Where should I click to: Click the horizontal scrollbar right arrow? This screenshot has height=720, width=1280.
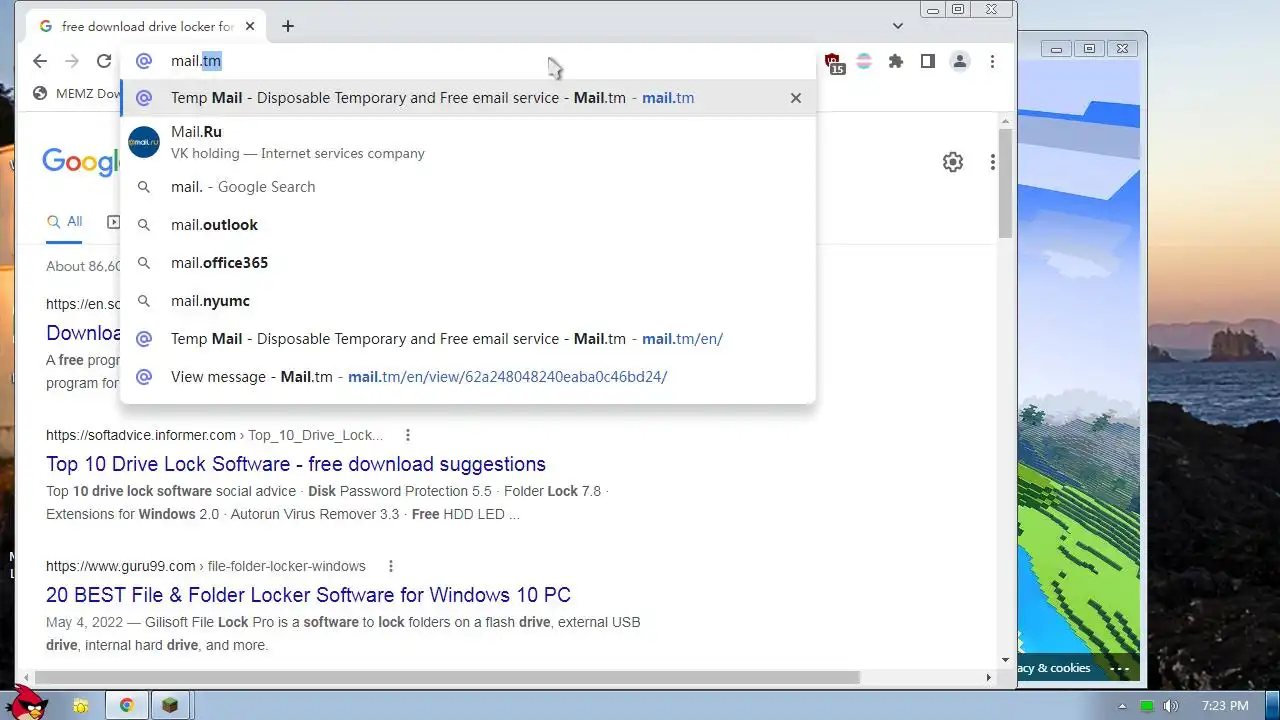tap(989, 677)
